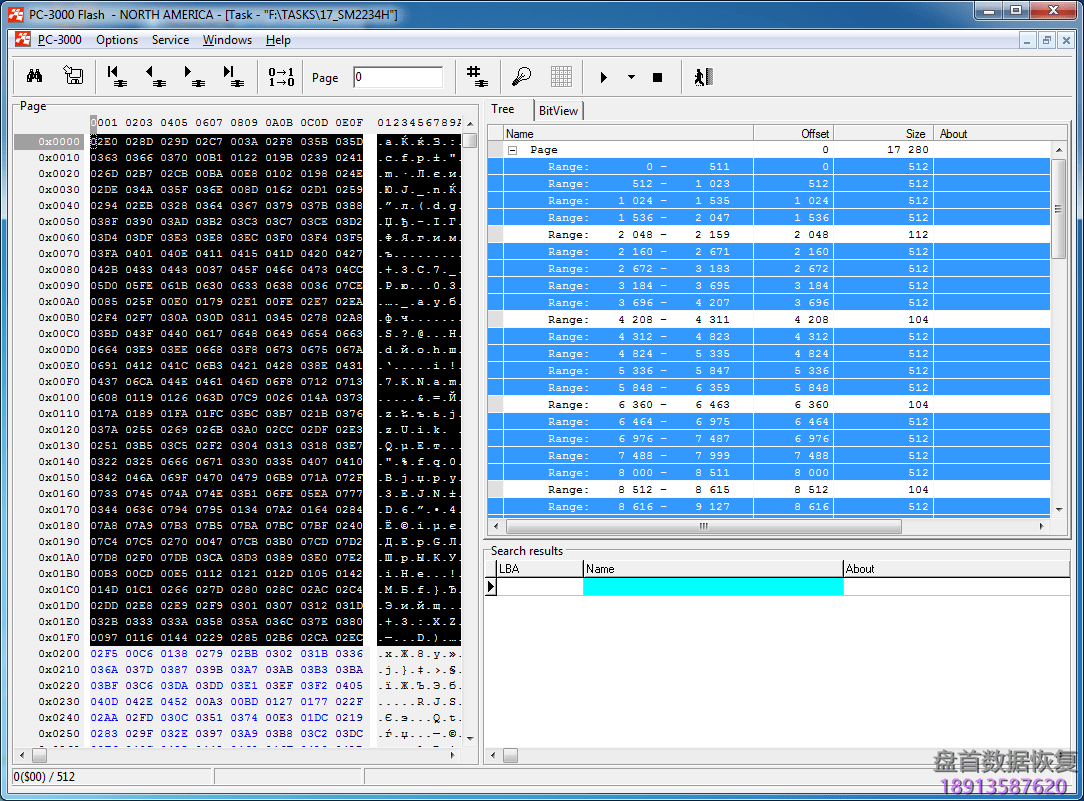Viewport: 1084px width, 801px height.
Task: Collapse the Page tree node
Action: 513,150
